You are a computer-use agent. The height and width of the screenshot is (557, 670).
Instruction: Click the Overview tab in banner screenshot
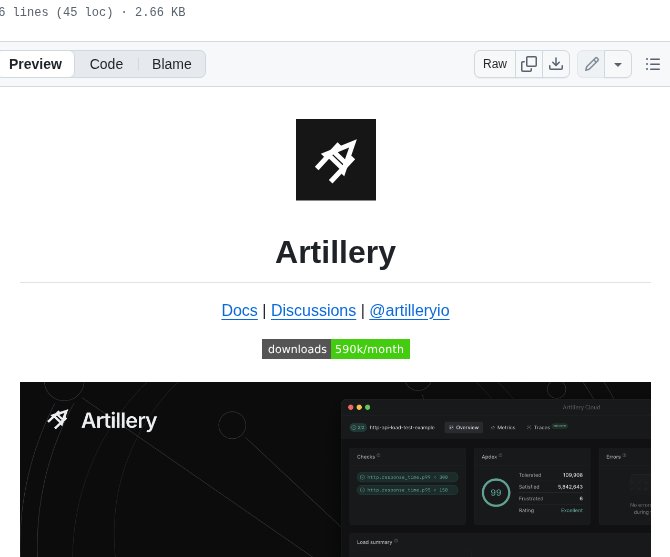(x=464, y=427)
